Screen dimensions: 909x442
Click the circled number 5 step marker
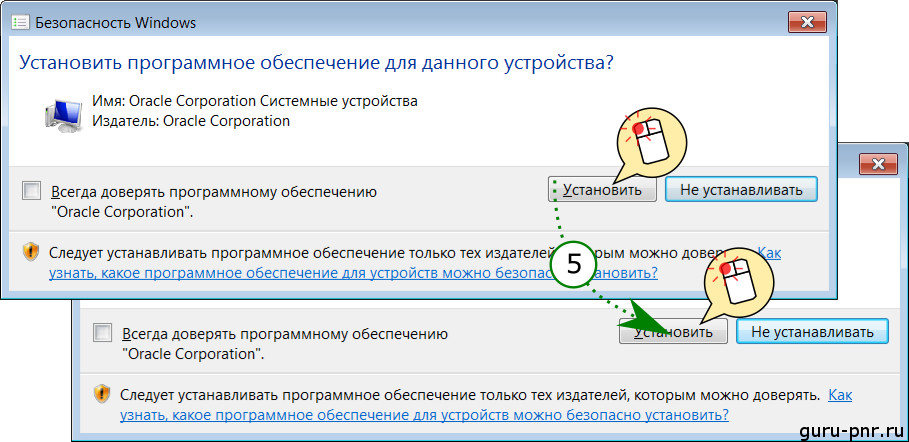pyautogui.click(x=574, y=264)
